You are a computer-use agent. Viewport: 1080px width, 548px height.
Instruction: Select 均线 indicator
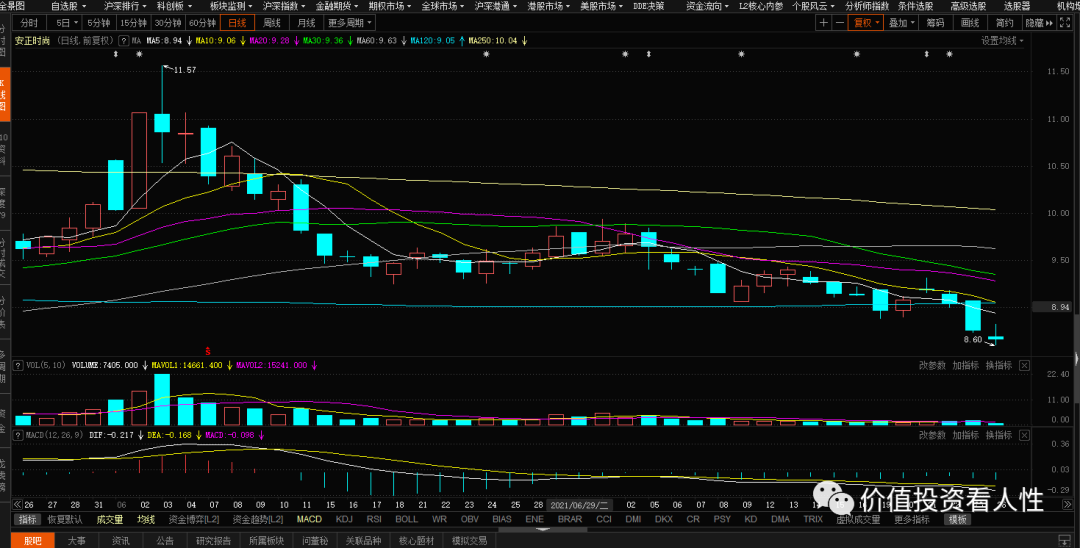point(146,519)
